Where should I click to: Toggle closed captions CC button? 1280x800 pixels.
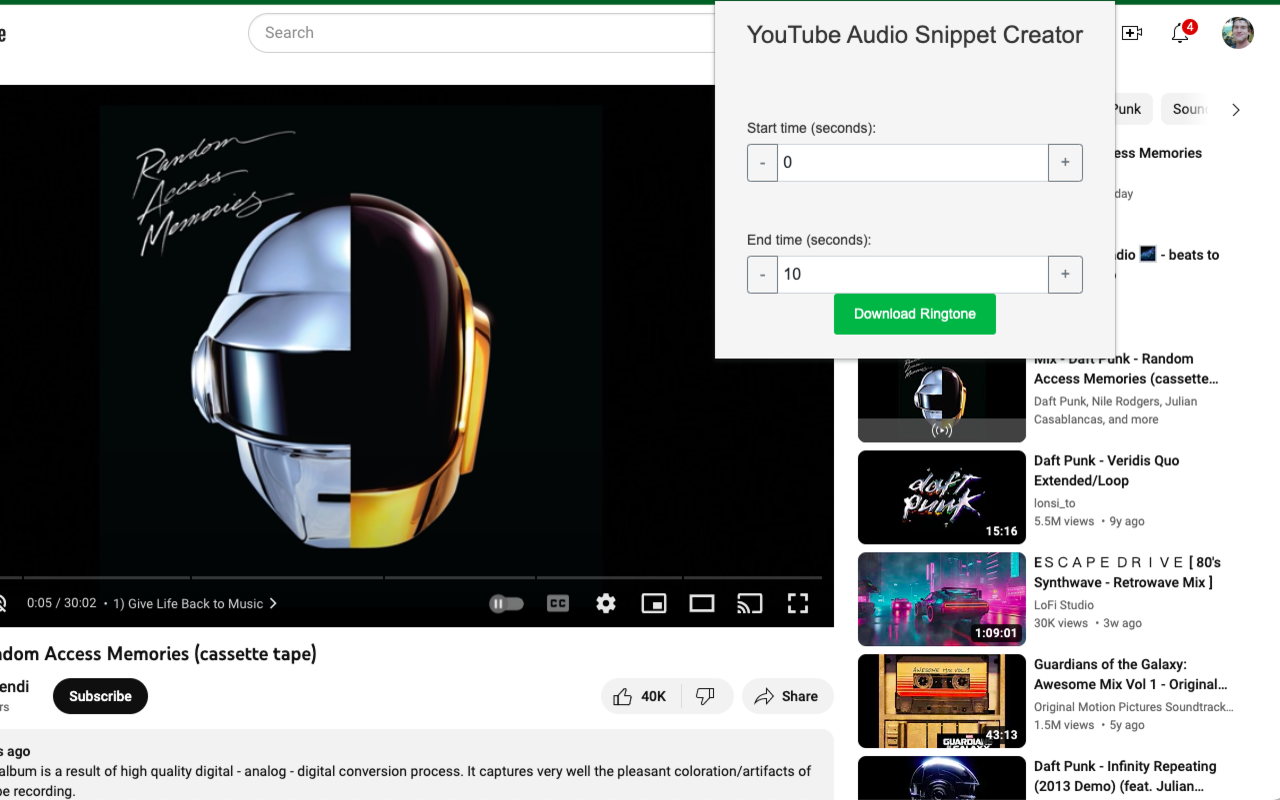coord(558,604)
